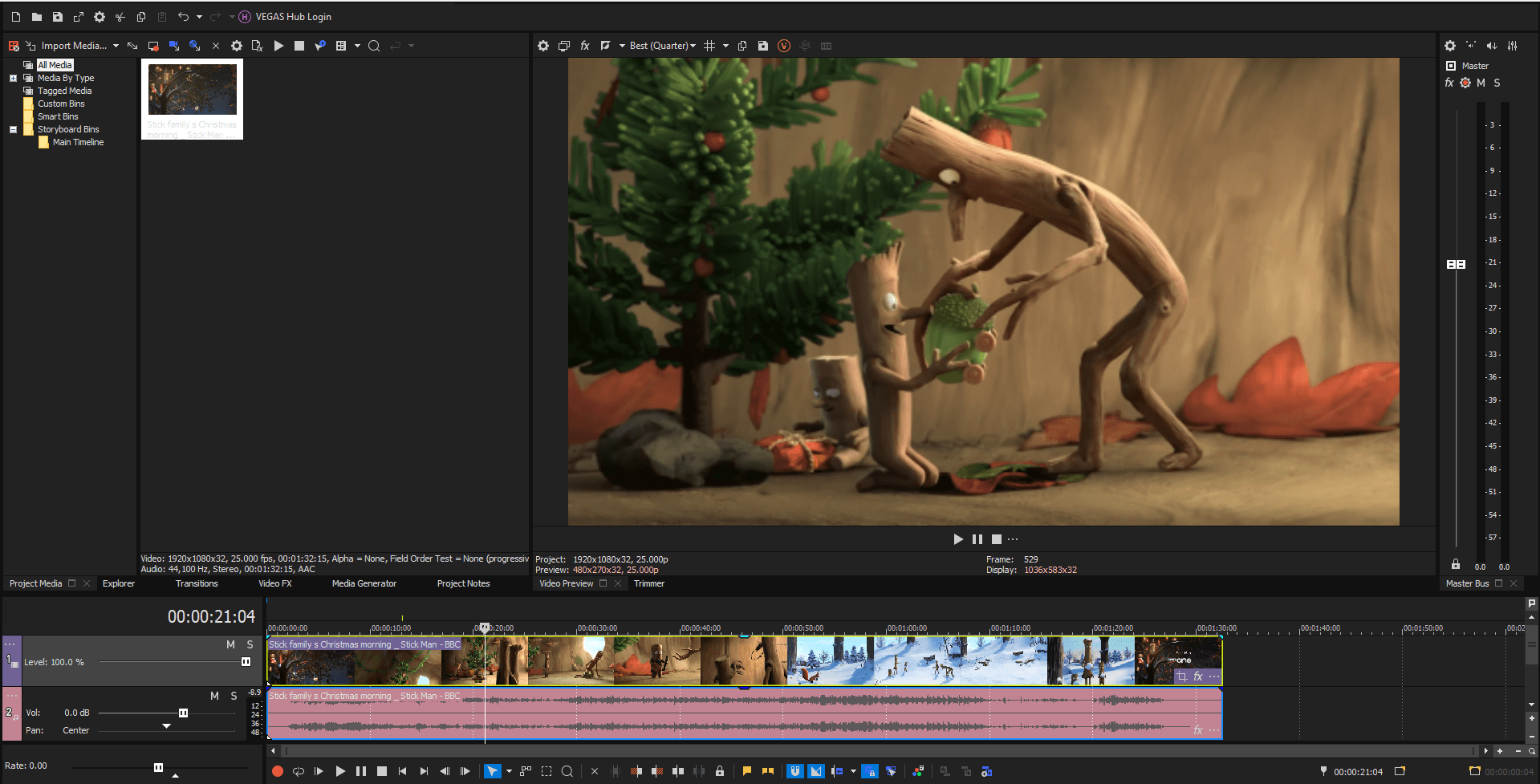The height and width of the screenshot is (784, 1540).
Task: Select the Zoom Edit Tool magnifier
Action: 567,771
